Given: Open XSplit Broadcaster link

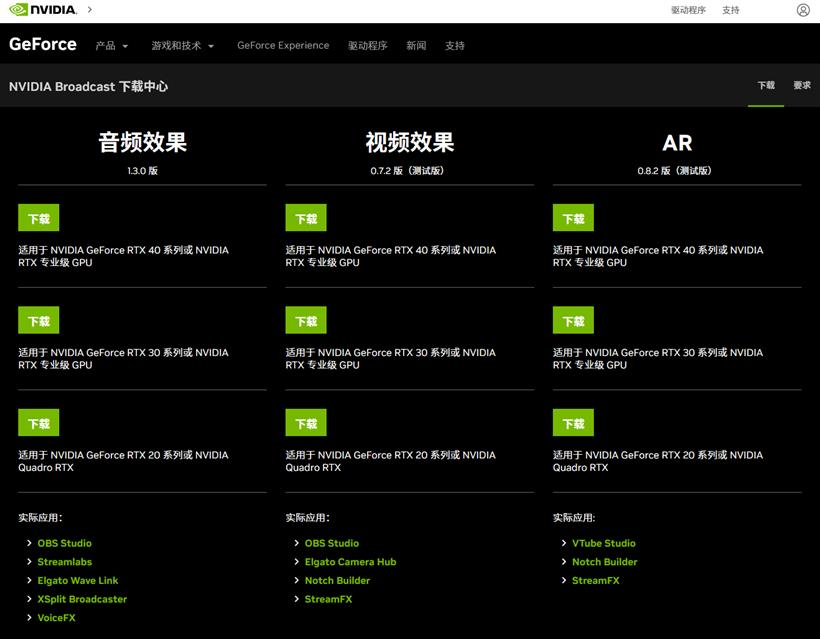Looking at the screenshot, I should pyautogui.click(x=82, y=599).
